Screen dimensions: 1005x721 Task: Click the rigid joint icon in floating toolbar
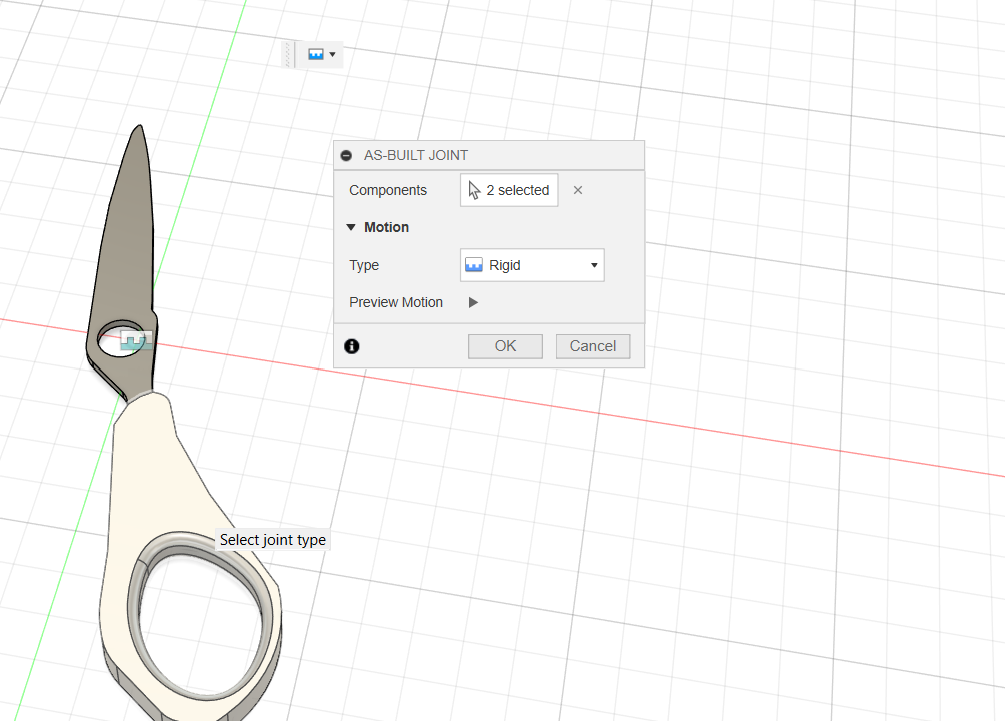pyautogui.click(x=316, y=54)
